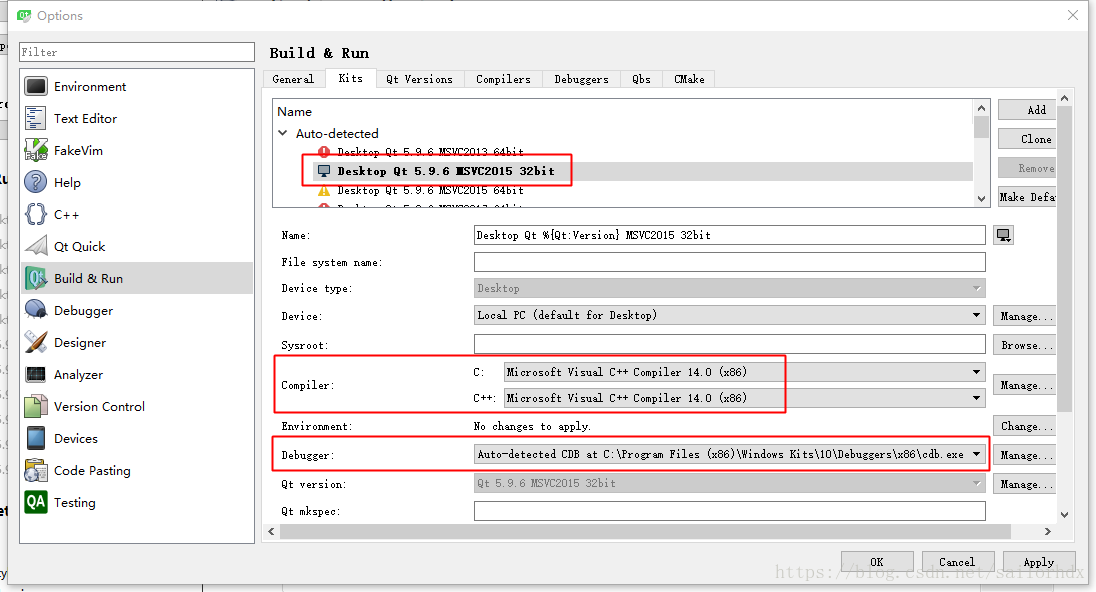1096x592 pixels.
Task: Click the kit Name input field
Action: click(730, 235)
